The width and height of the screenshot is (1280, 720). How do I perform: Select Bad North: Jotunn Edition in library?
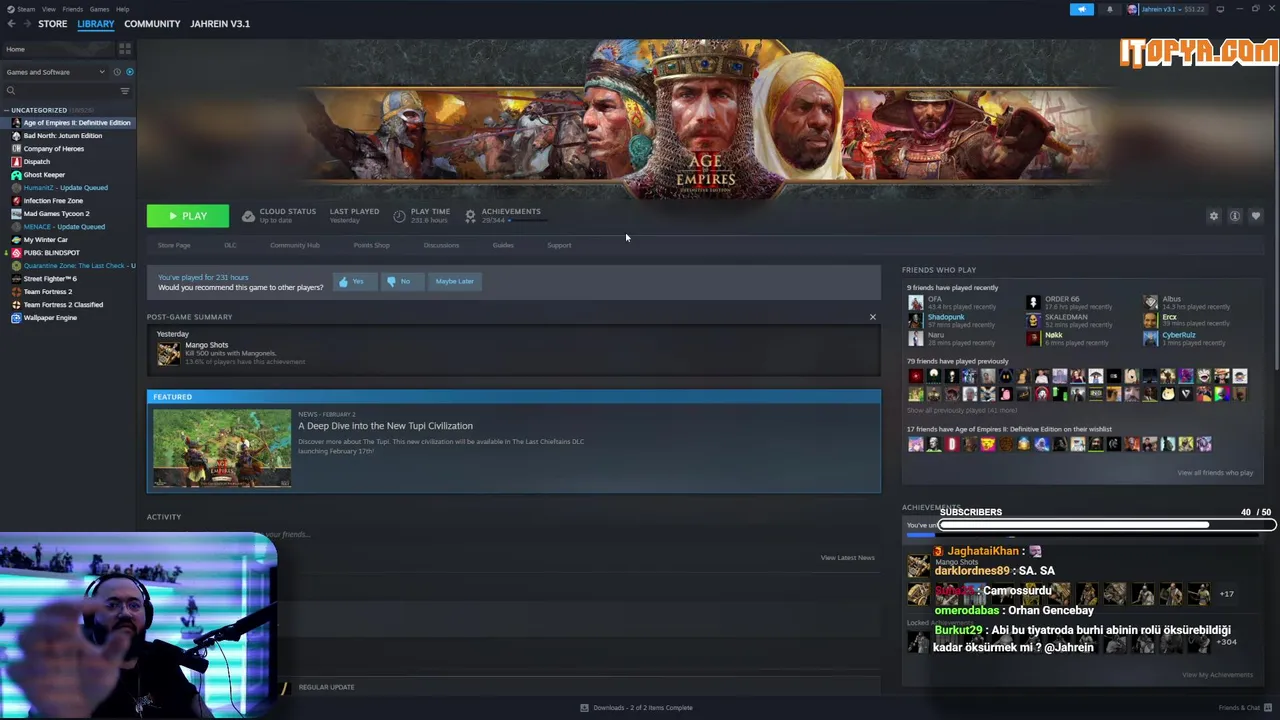(x=62, y=136)
